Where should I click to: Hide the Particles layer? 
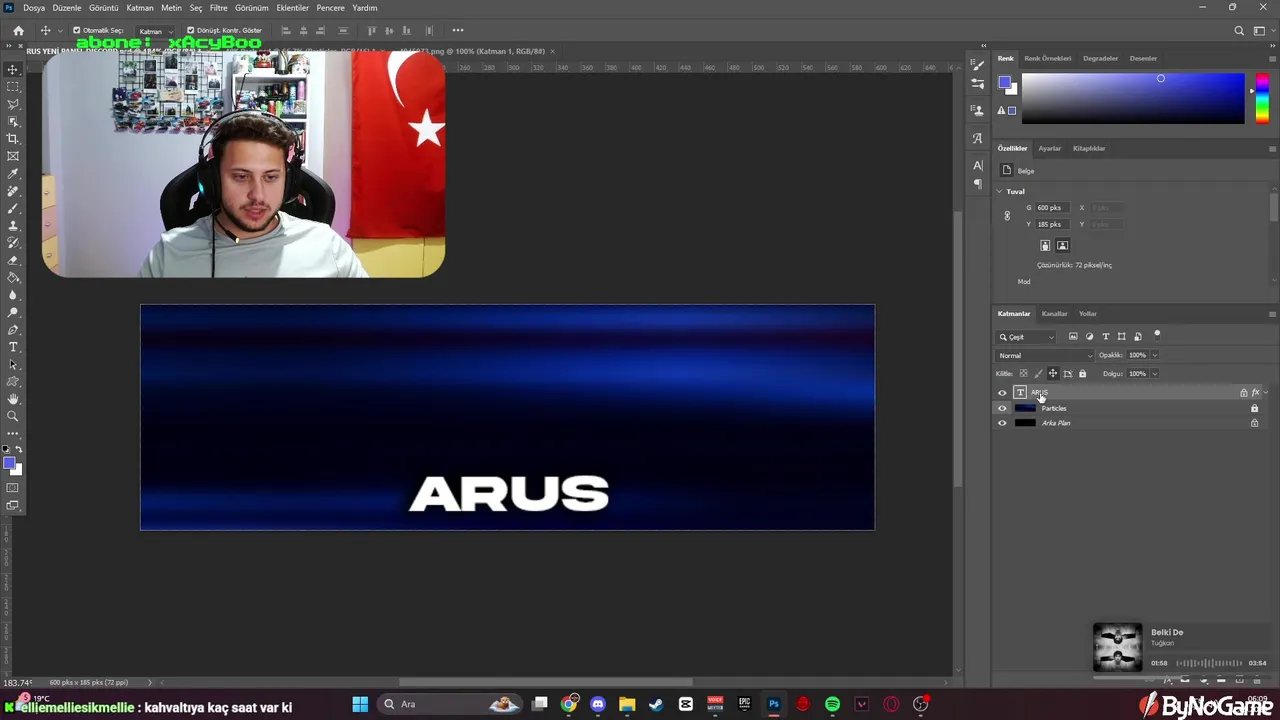[x=1002, y=408]
